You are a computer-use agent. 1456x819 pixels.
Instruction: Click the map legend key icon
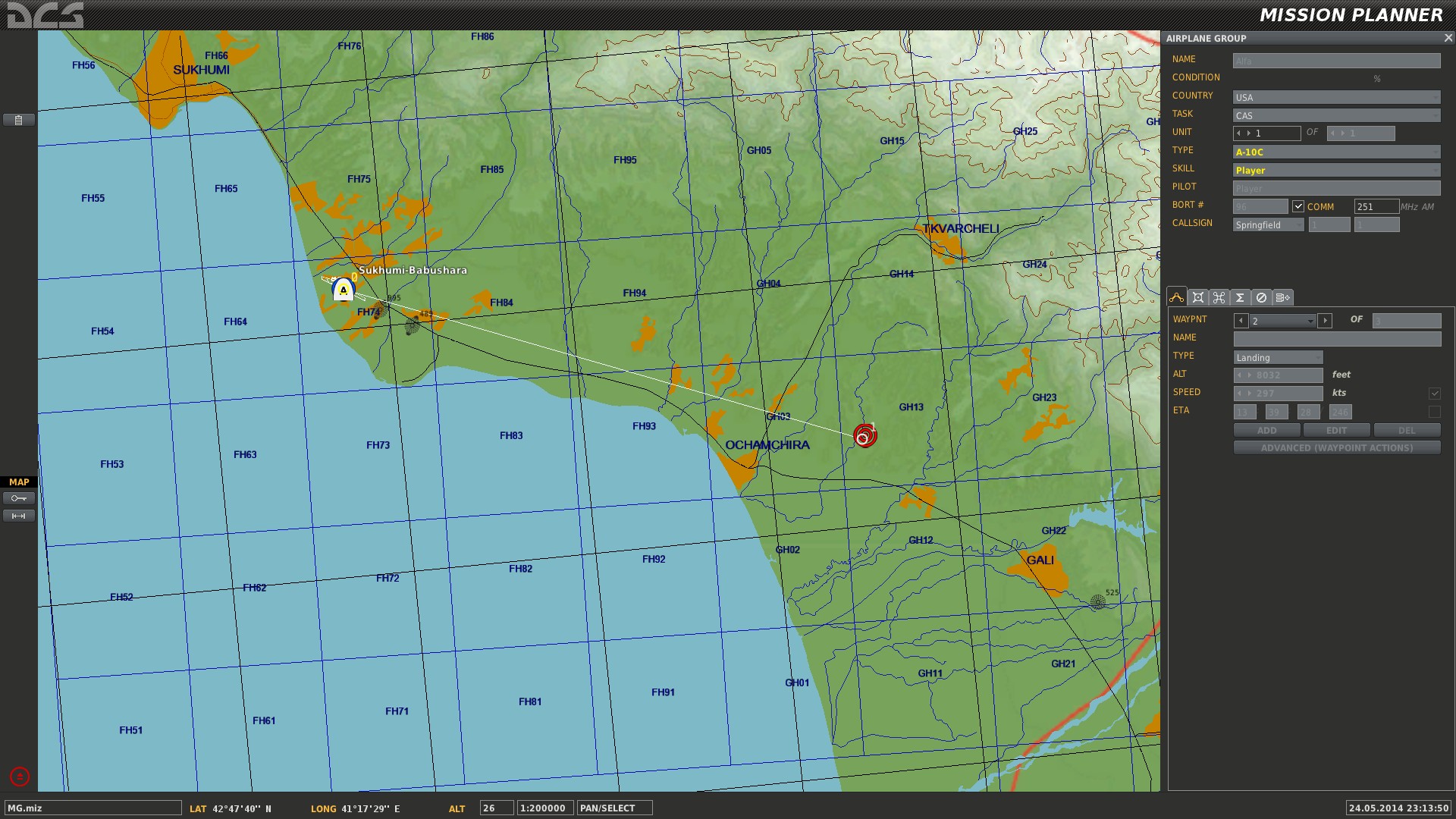[x=19, y=498]
